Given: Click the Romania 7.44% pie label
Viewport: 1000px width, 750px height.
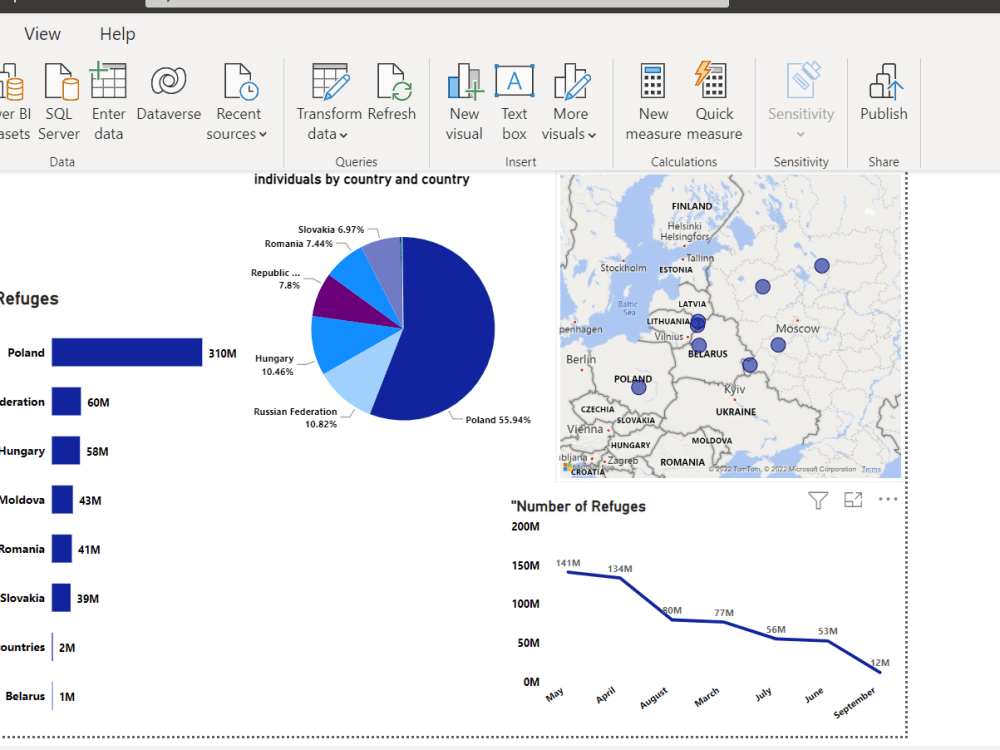Looking at the screenshot, I should [x=298, y=244].
